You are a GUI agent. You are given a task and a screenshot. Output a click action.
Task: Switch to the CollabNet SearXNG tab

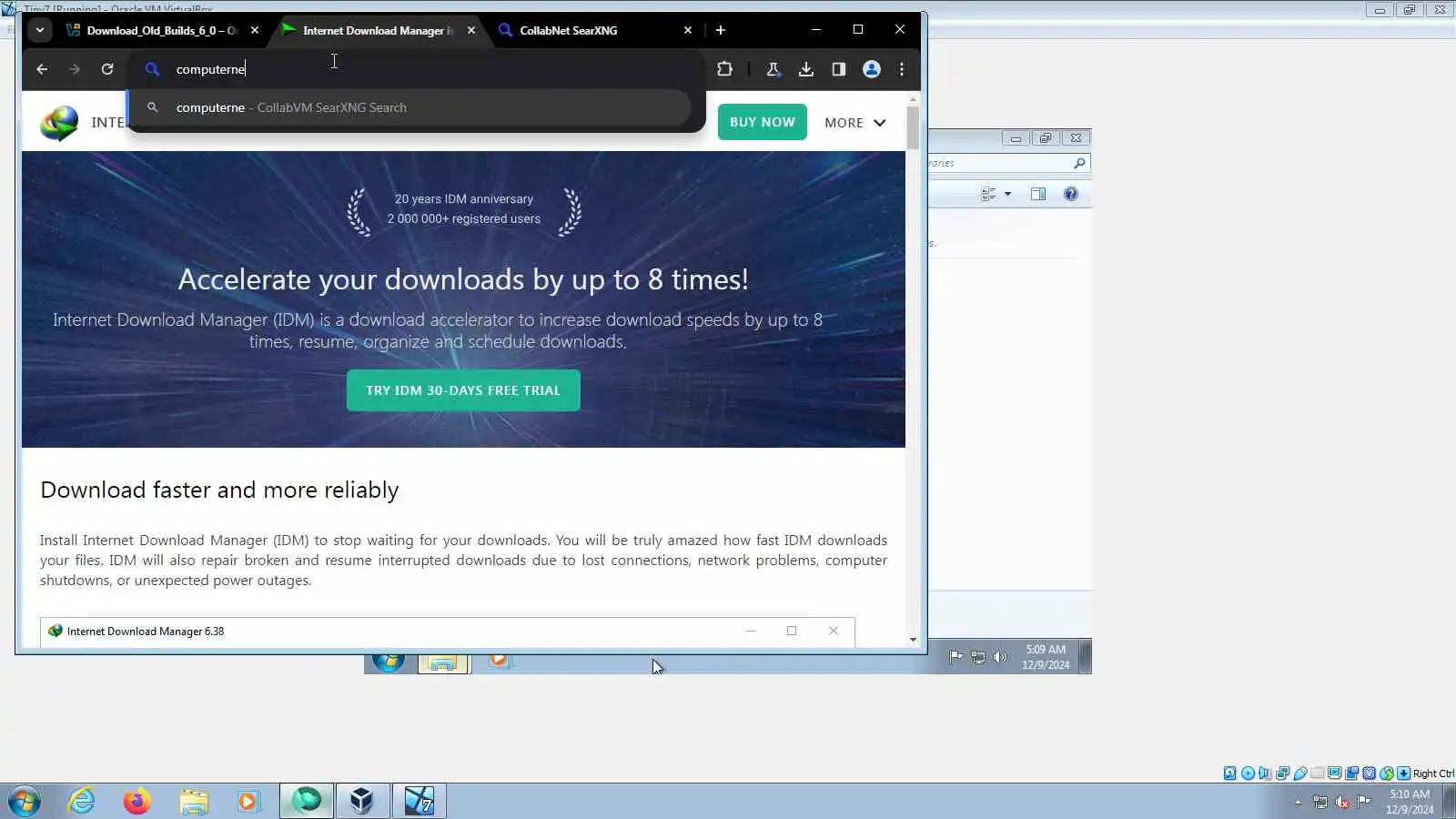point(595,30)
